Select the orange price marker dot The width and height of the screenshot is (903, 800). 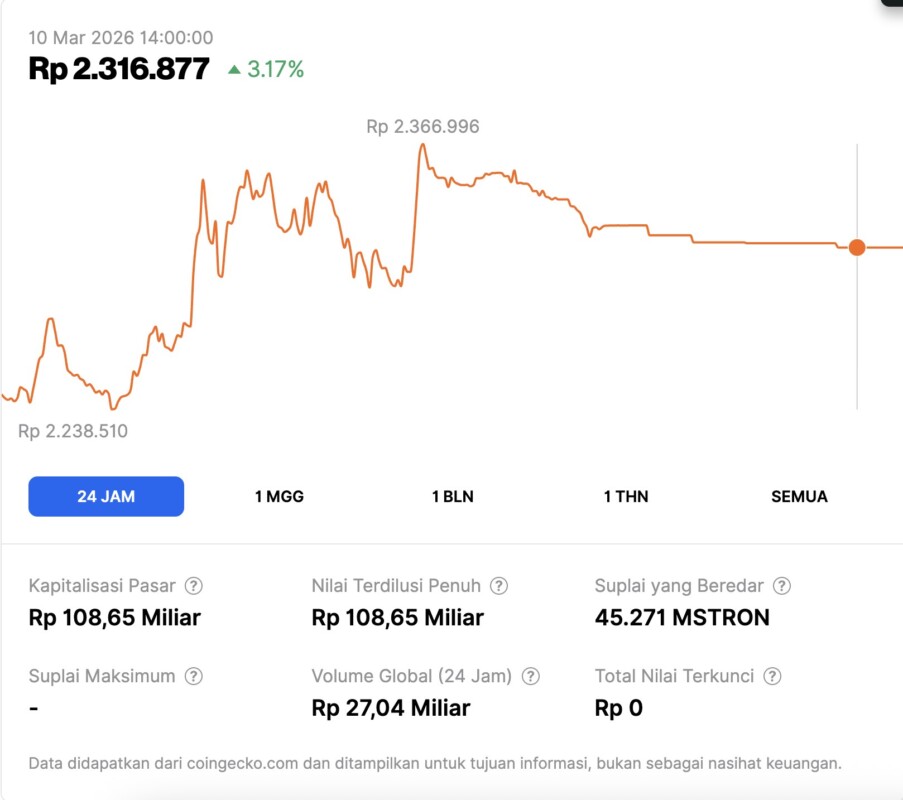857,247
